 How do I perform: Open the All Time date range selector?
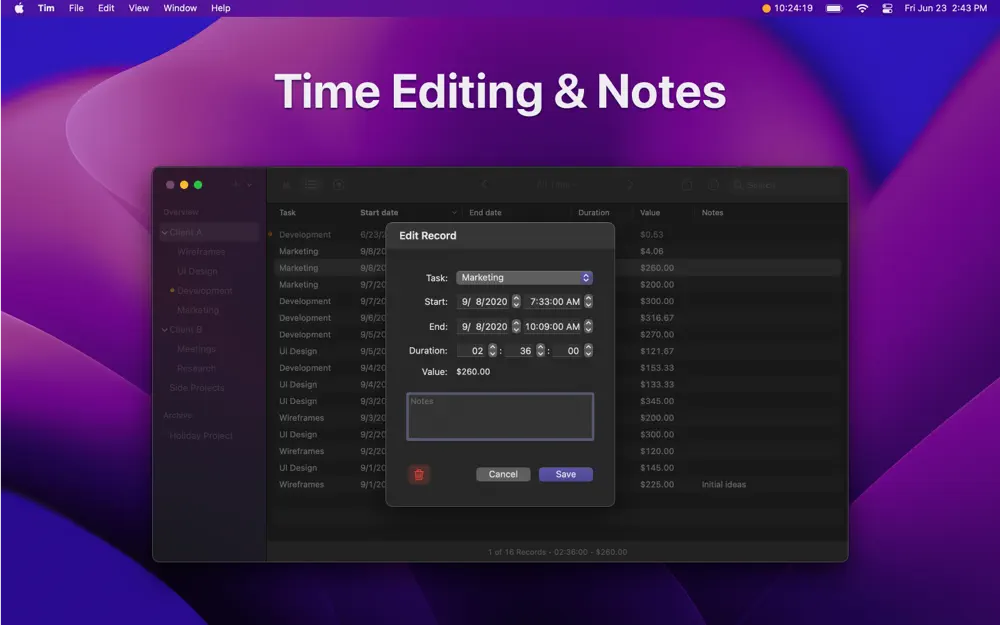[x=557, y=184]
